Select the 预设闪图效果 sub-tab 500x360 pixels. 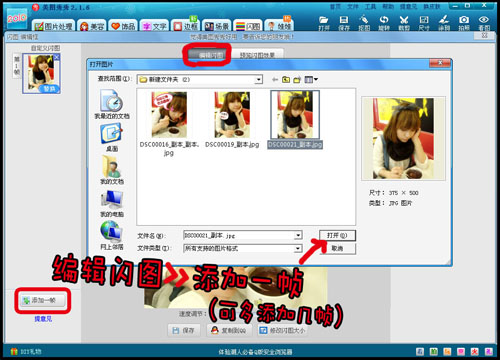[257, 55]
